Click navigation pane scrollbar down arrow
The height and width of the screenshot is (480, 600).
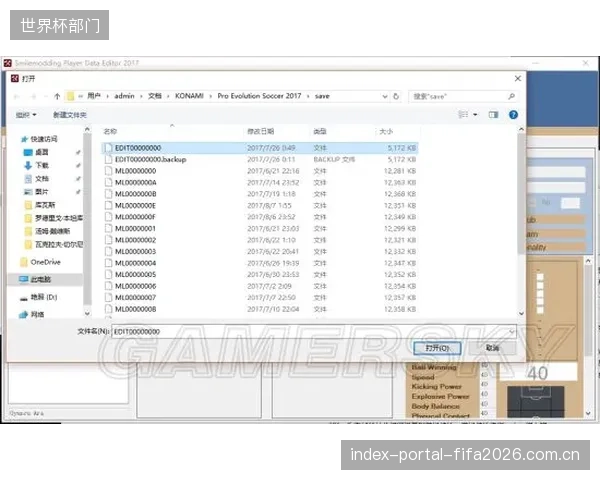(x=87, y=313)
